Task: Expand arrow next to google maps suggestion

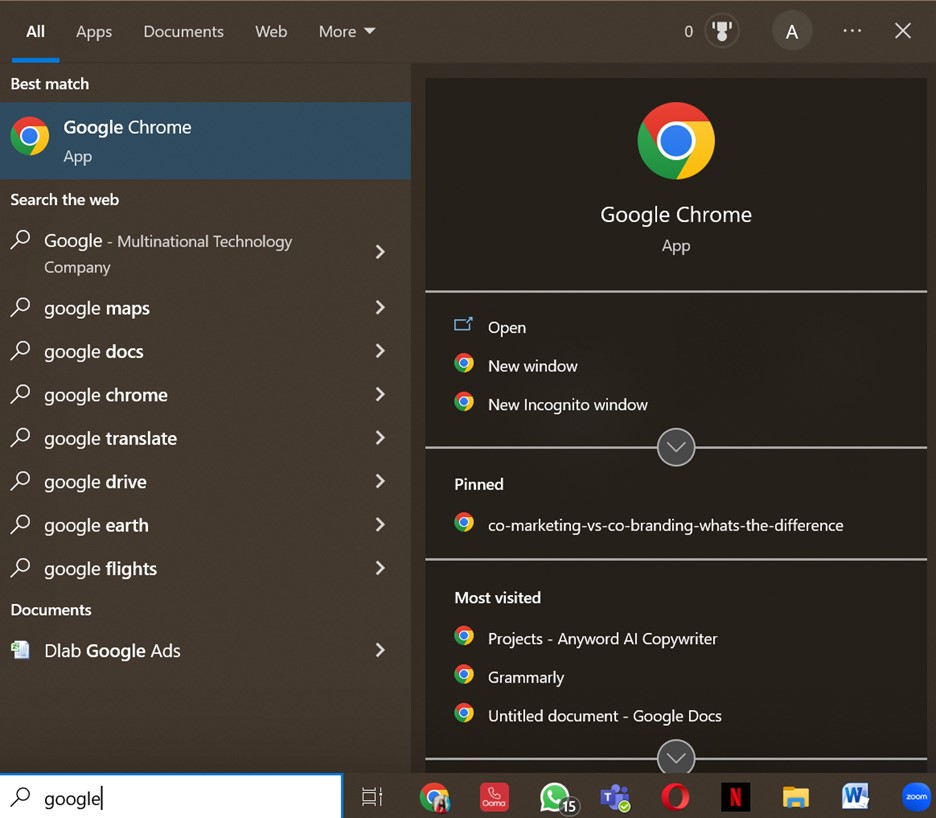Action: click(380, 308)
